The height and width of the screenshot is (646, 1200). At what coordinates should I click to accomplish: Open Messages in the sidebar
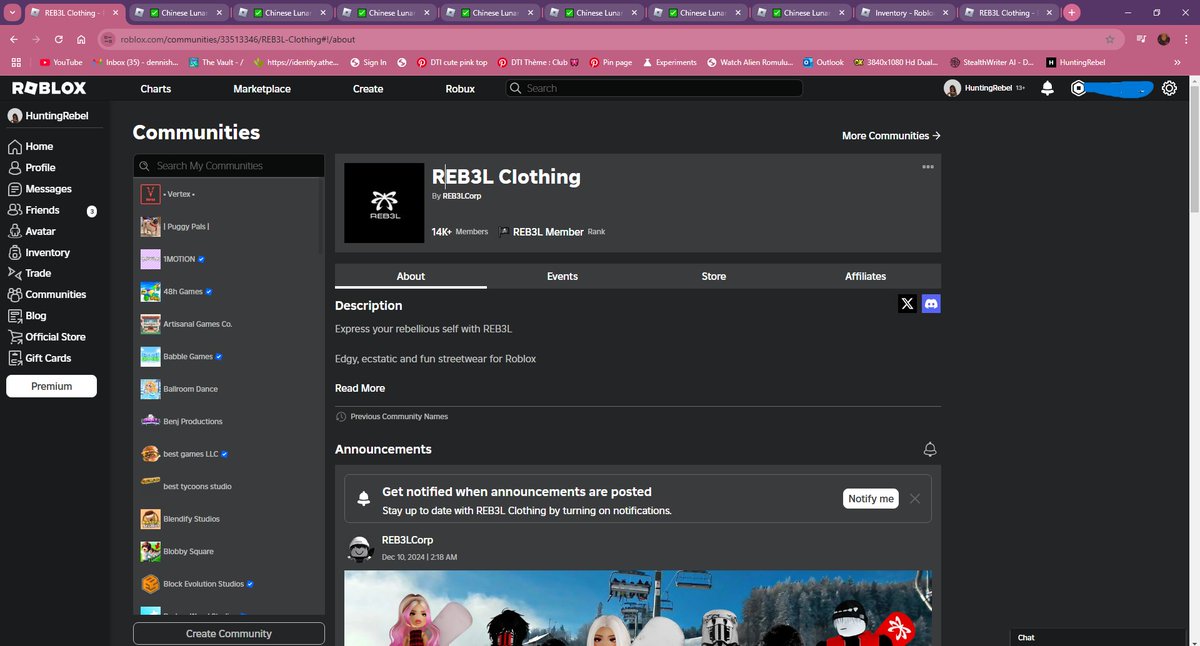coord(39,189)
